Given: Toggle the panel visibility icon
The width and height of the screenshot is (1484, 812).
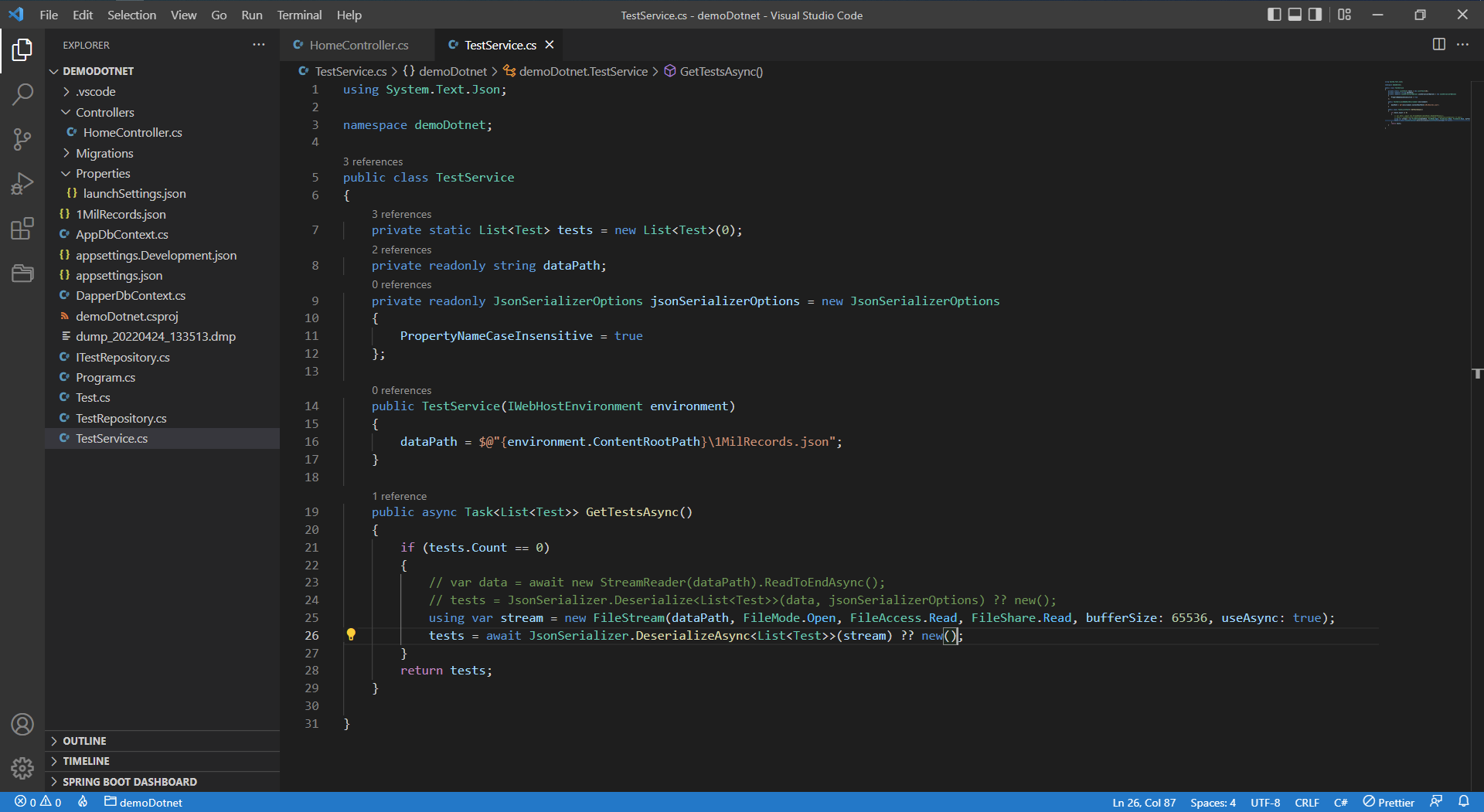Looking at the screenshot, I should click(x=1293, y=15).
